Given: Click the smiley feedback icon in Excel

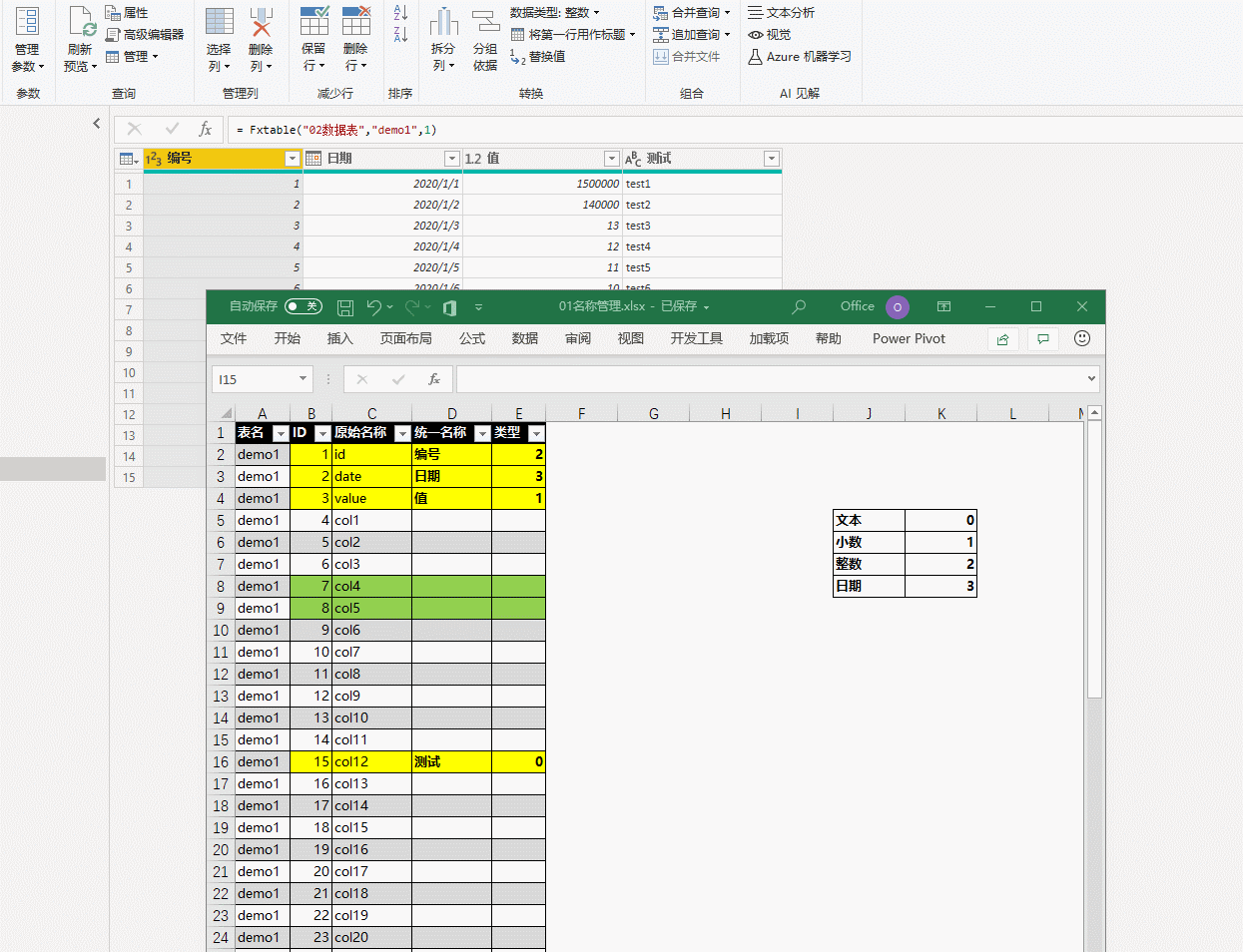Looking at the screenshot, I should click(x=1082, y=339).
